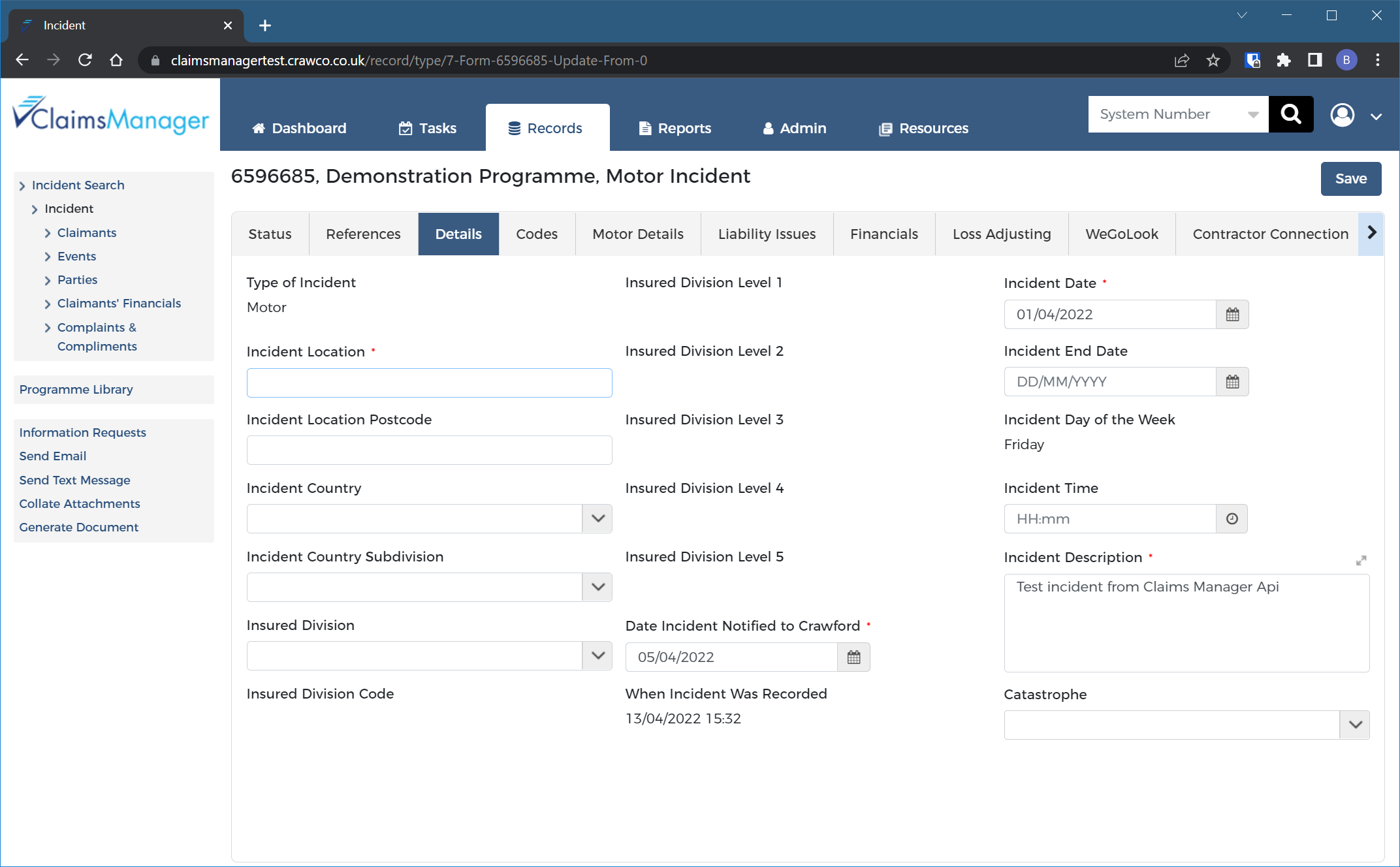Image resolution: width=1400 pixels, height=867 pixels.
Task: Click the browser address bar URL
Action: (x=409, y=60)
